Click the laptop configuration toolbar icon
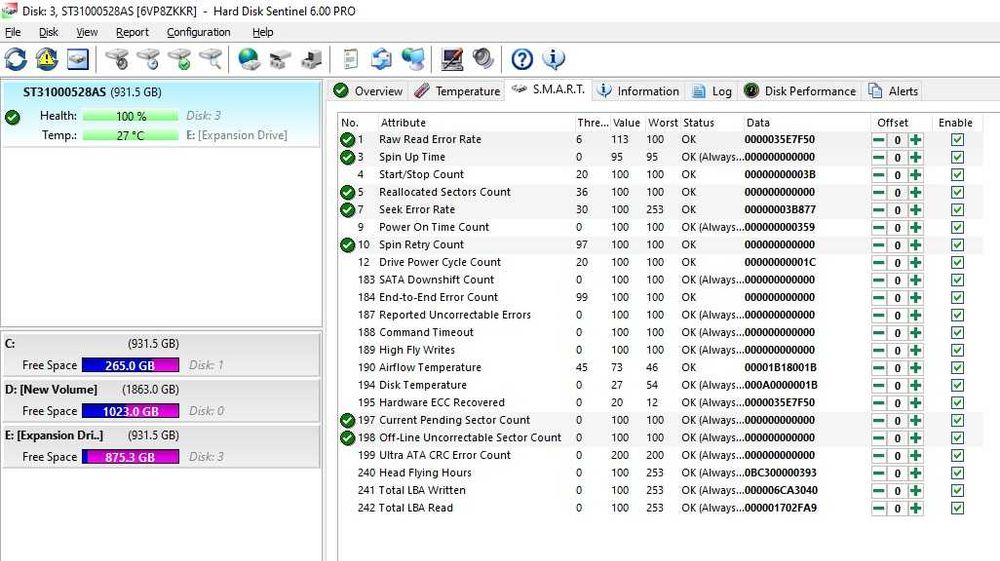Screen dimensions: 1000x561 coord(452,59)
